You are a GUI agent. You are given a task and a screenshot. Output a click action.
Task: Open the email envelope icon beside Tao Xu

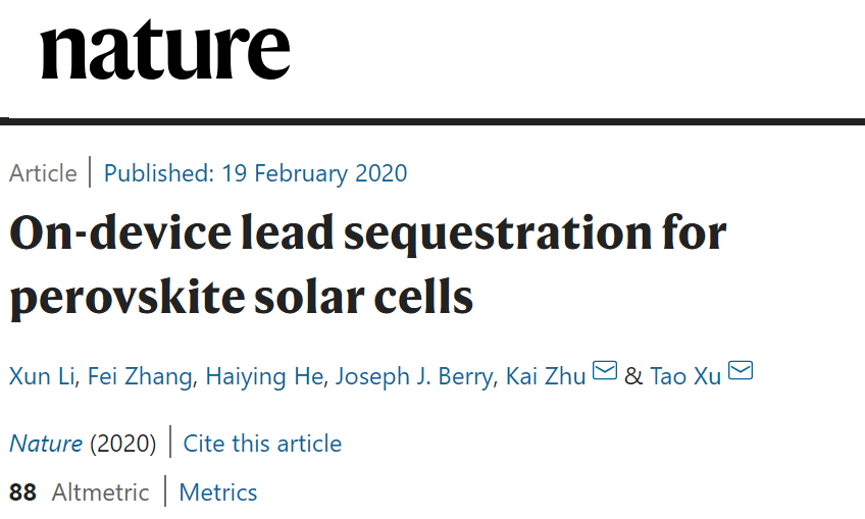click(740, 370)
